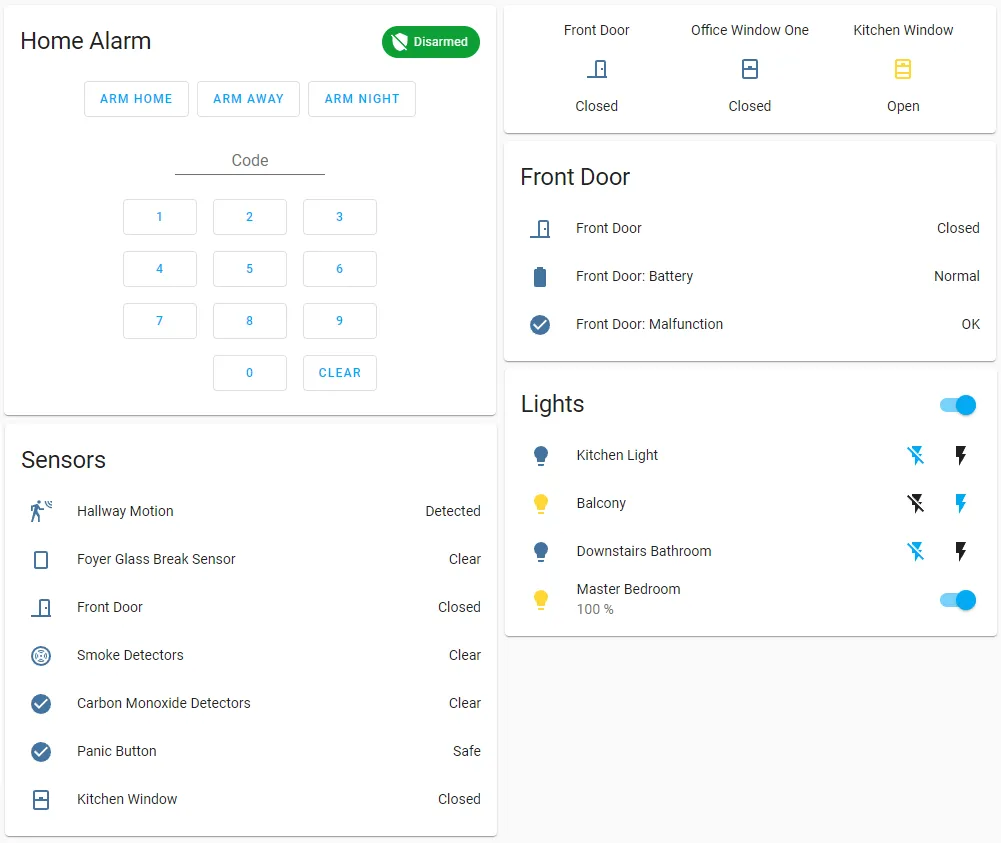This screenshot has width=1001, height=843.
Task: Tap keypad digit 1
Action: coord(160,217)
